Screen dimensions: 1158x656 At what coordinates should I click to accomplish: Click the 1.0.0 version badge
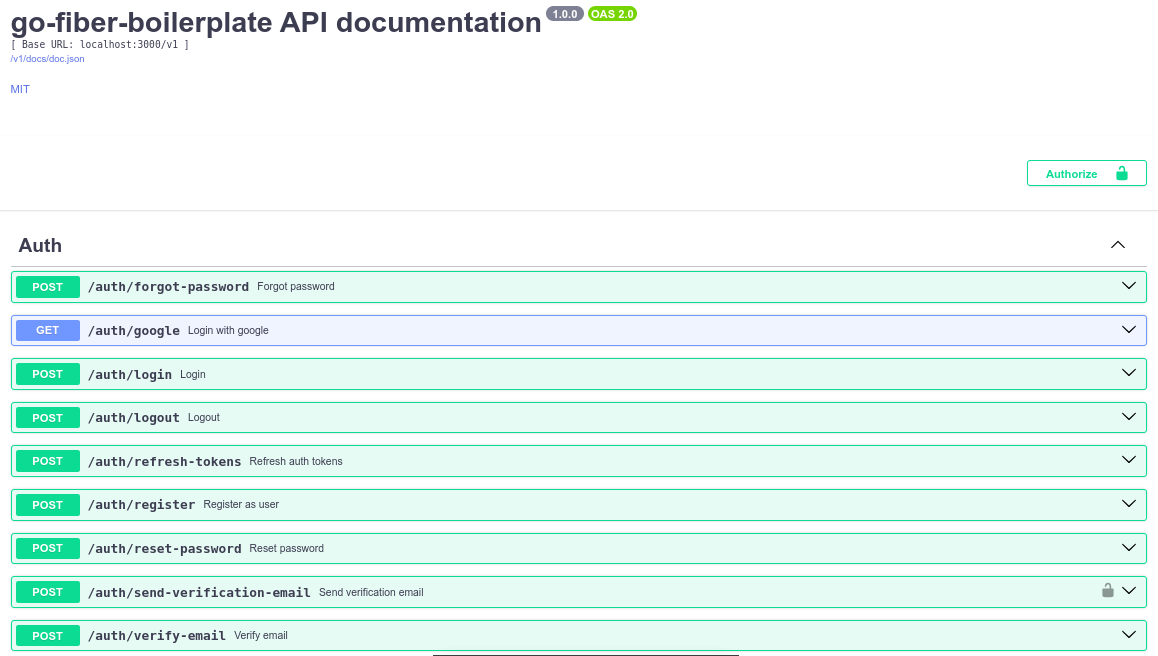coord(565,13)
